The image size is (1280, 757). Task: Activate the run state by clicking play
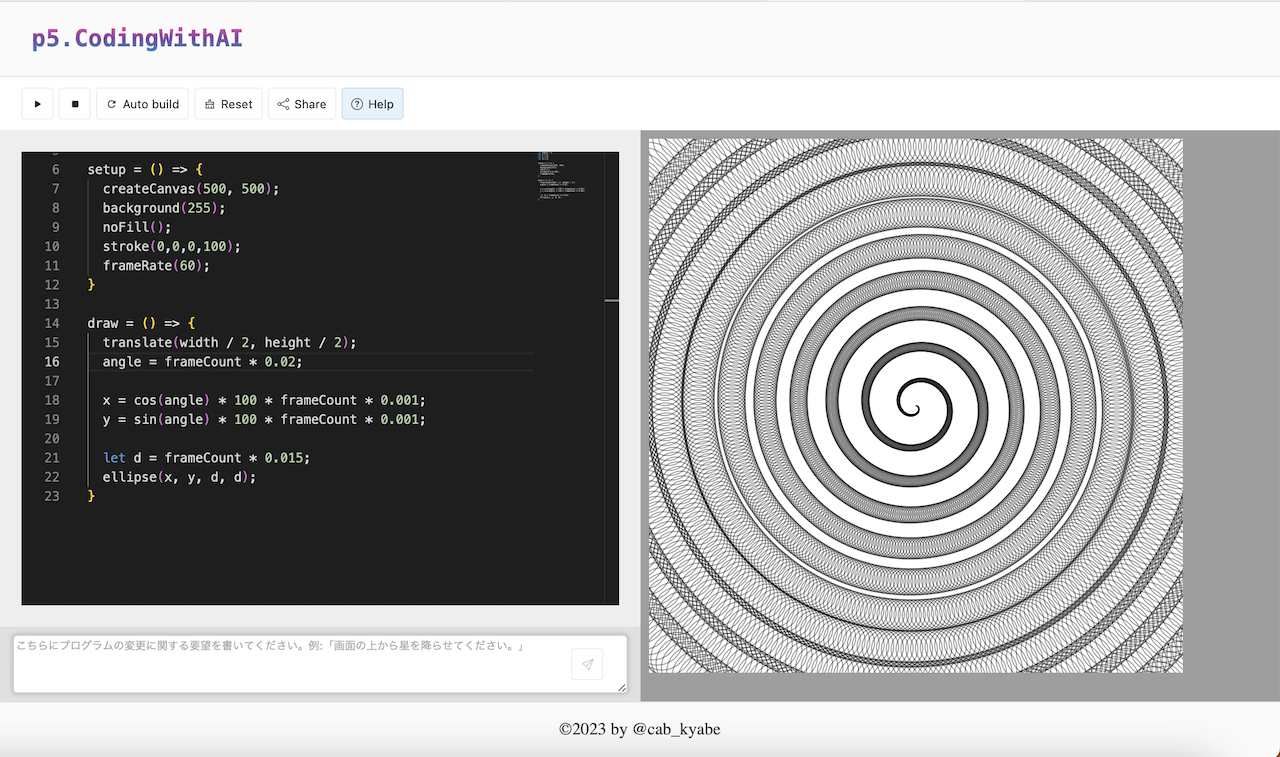37,103
